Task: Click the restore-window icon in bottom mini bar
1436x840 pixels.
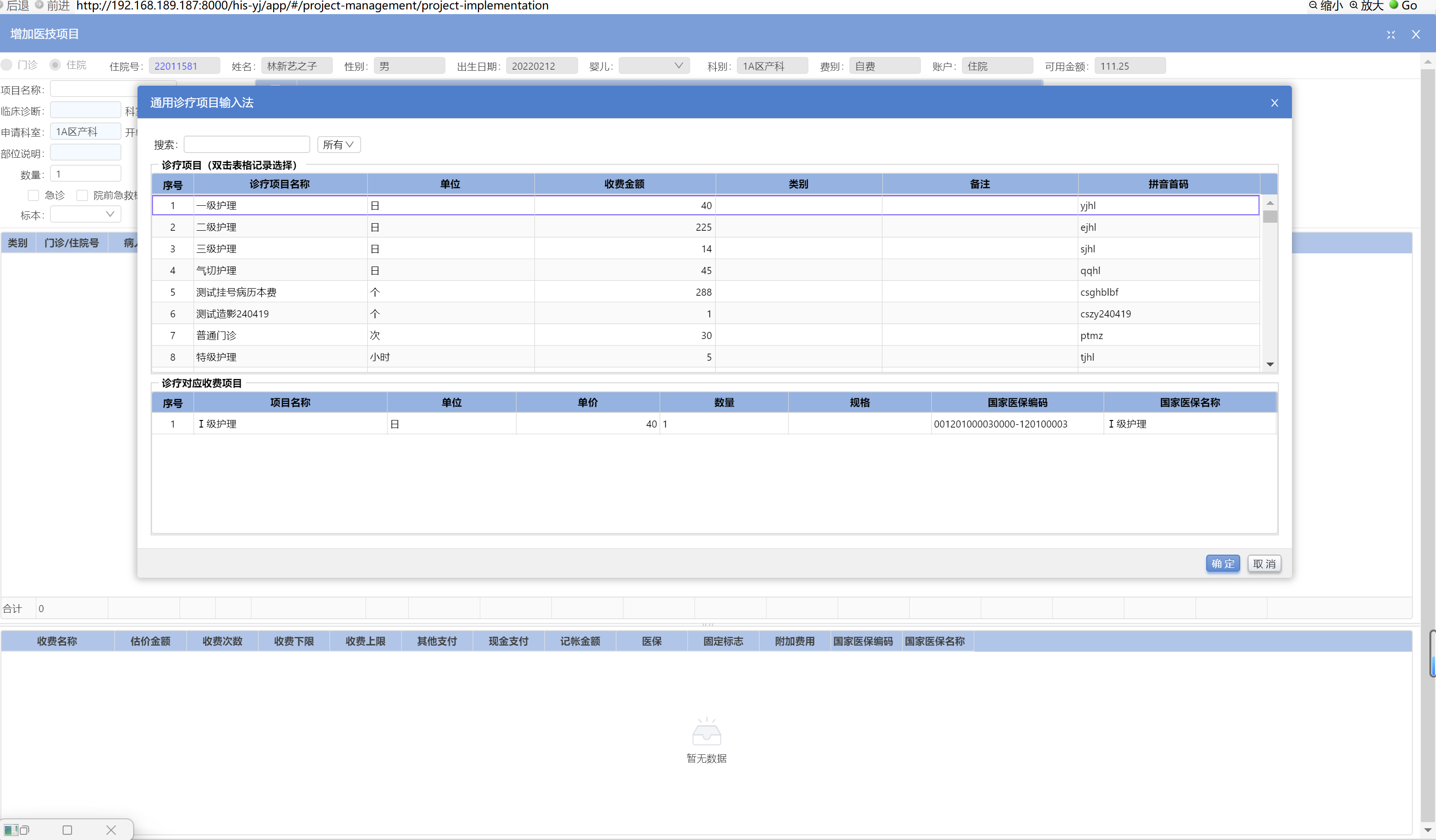Action: click(24, 830)
